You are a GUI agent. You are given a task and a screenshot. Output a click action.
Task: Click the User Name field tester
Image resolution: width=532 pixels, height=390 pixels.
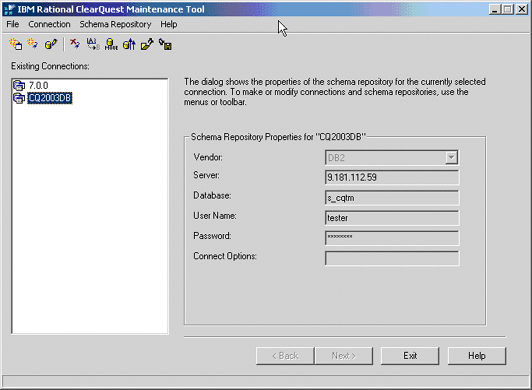[392, 218]
